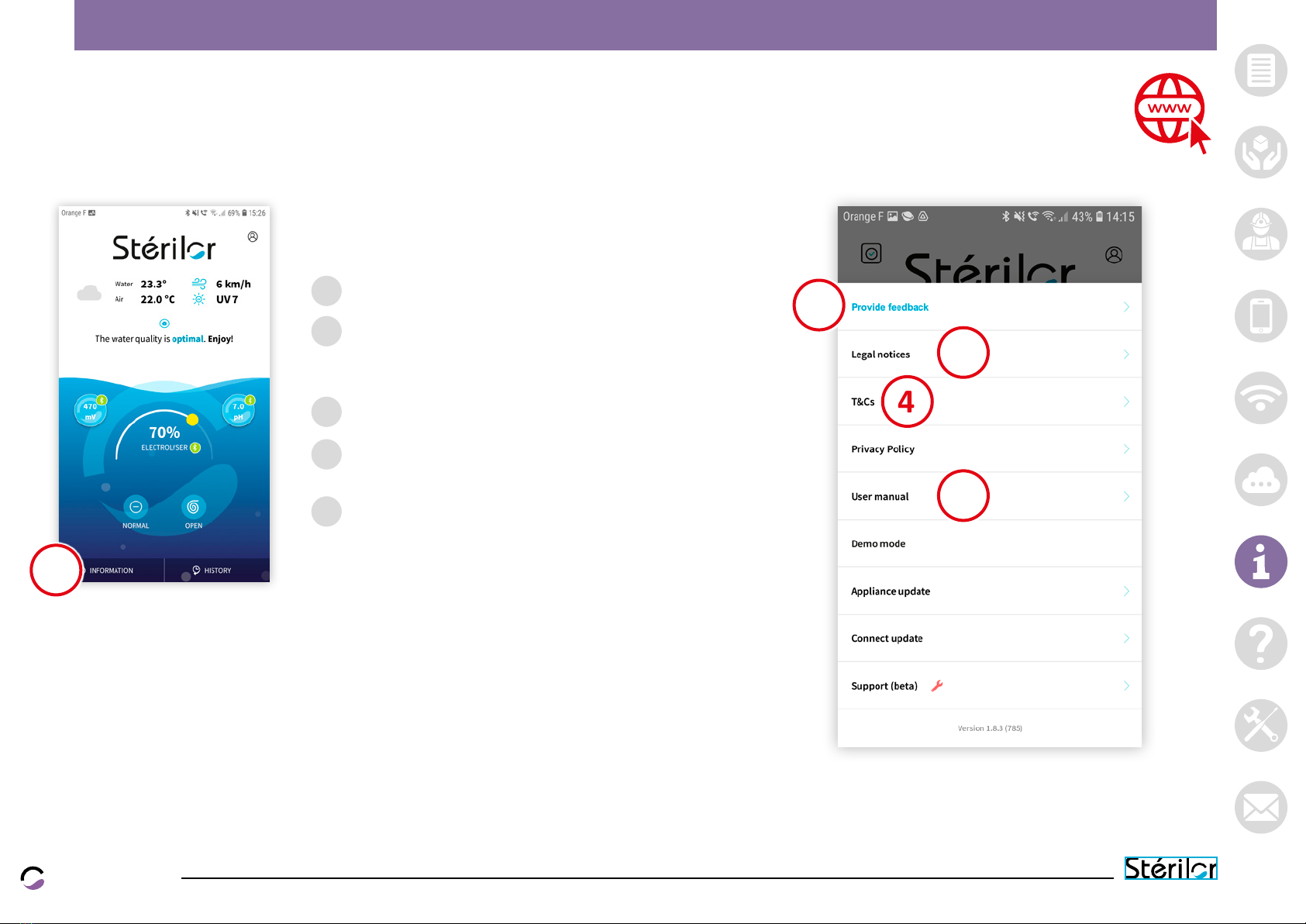Viewport: 1306px width, 924px height.
Task: Expand the Appliance update chevron
Action: tap(1126, 591)
